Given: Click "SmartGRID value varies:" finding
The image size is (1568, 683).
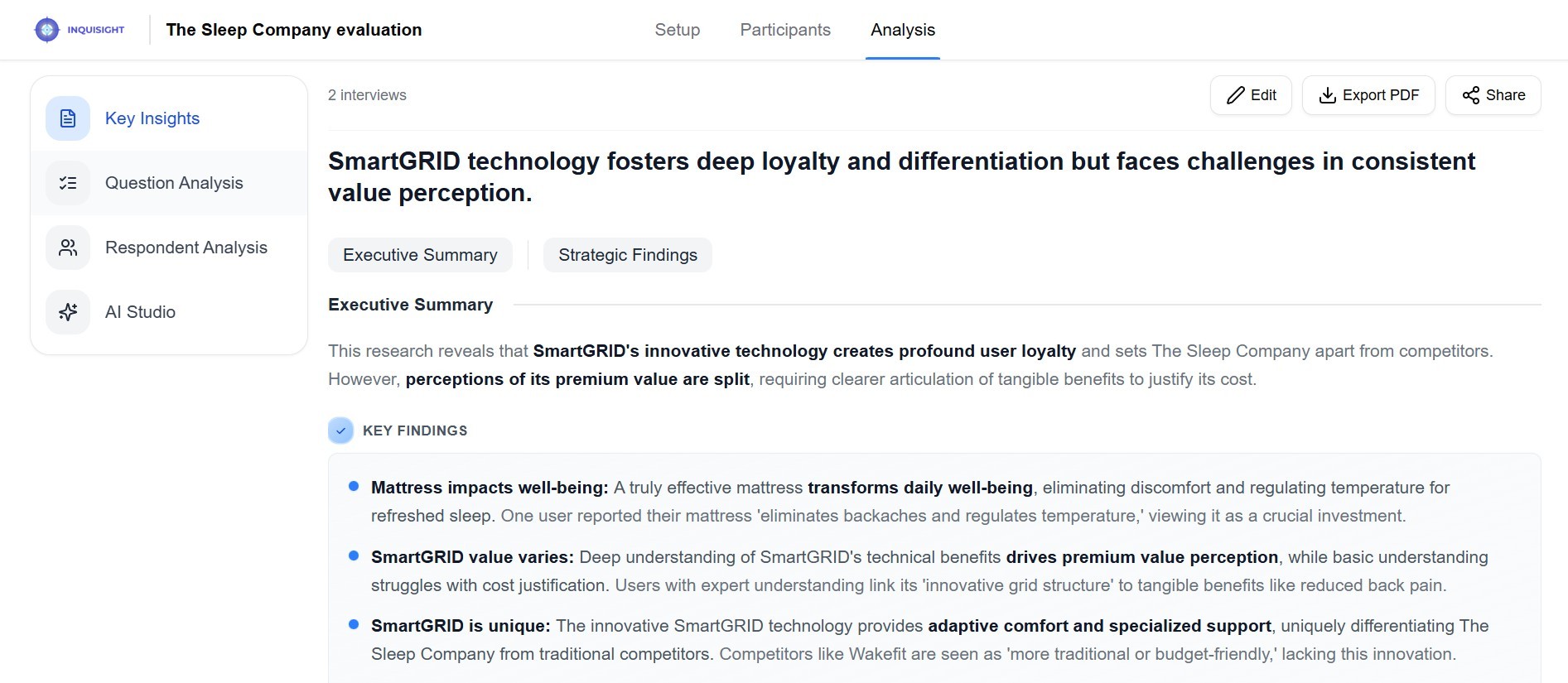Looking at the screenshot, I should pos(472,557).
